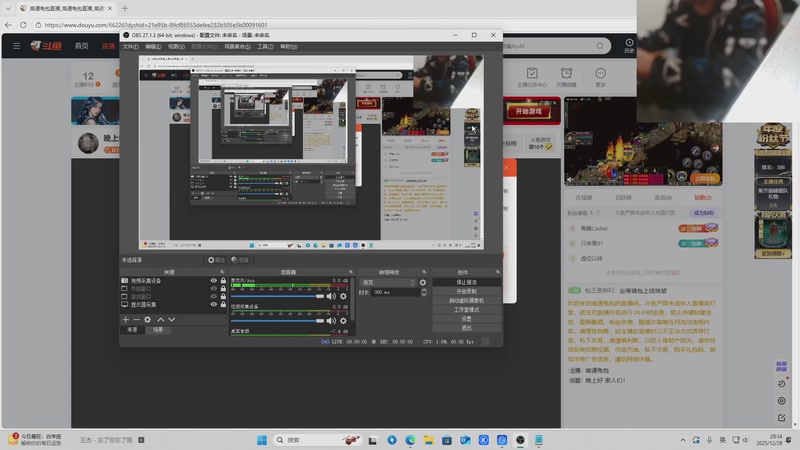
Task: Mute the 视频采集设备 mixer channel speaker
Action: 331,321
